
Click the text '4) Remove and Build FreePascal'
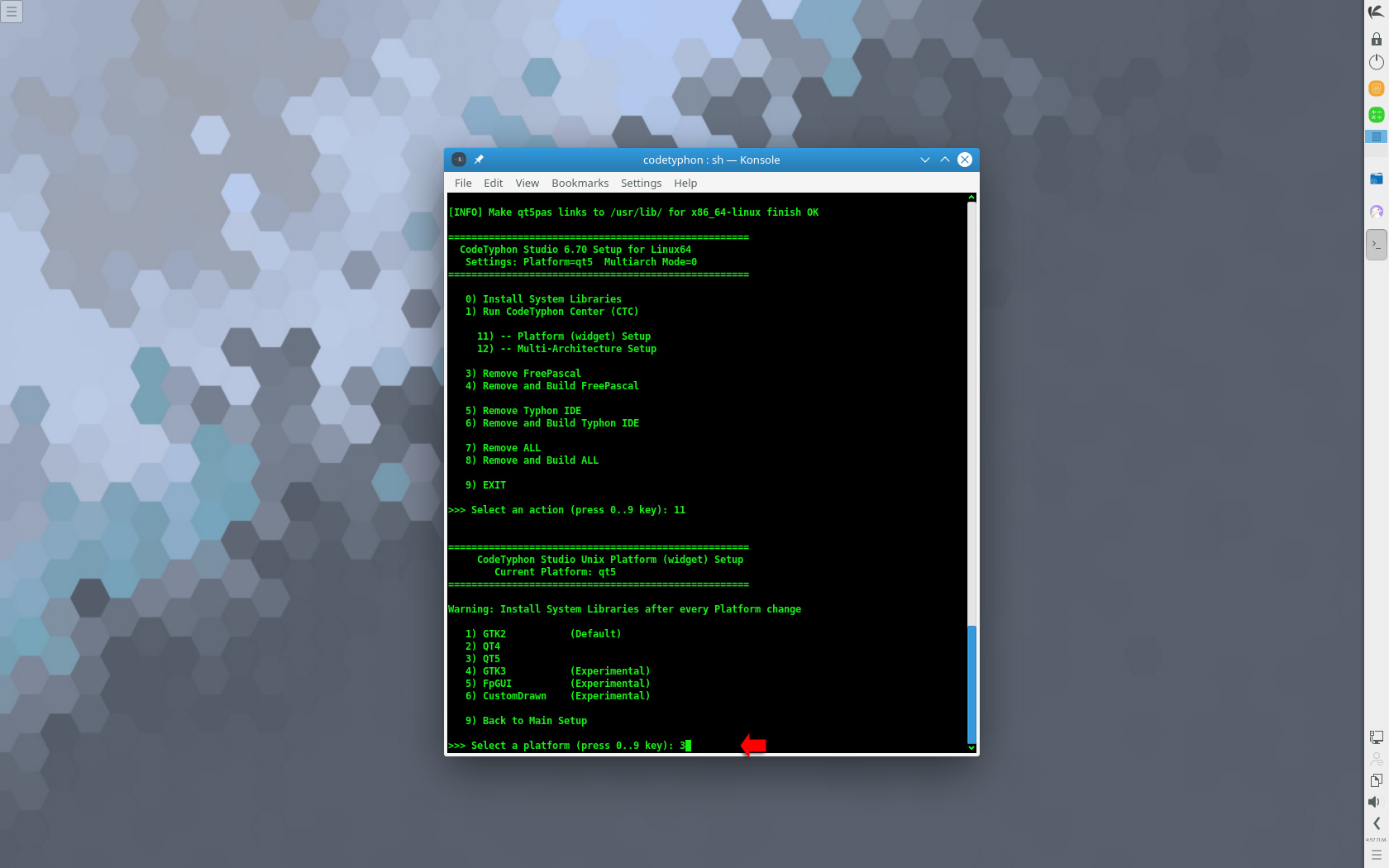551,386
